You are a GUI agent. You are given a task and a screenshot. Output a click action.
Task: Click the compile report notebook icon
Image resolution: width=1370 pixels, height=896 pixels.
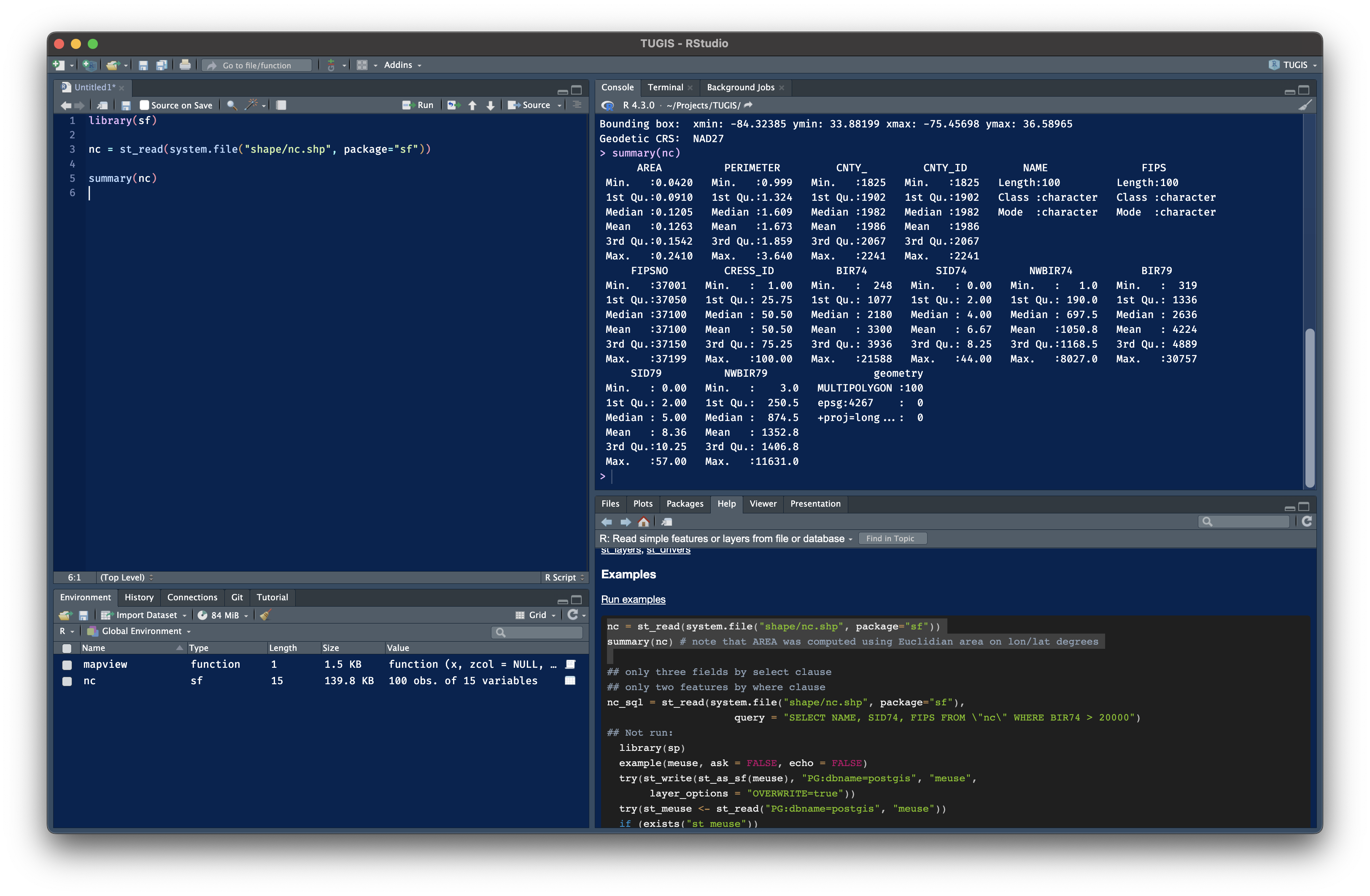(x=281, y=105)
